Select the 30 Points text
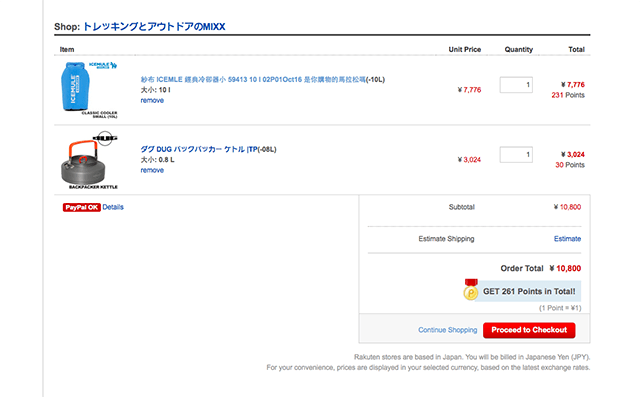Screen dimensions: 640x397 [570, 165]
